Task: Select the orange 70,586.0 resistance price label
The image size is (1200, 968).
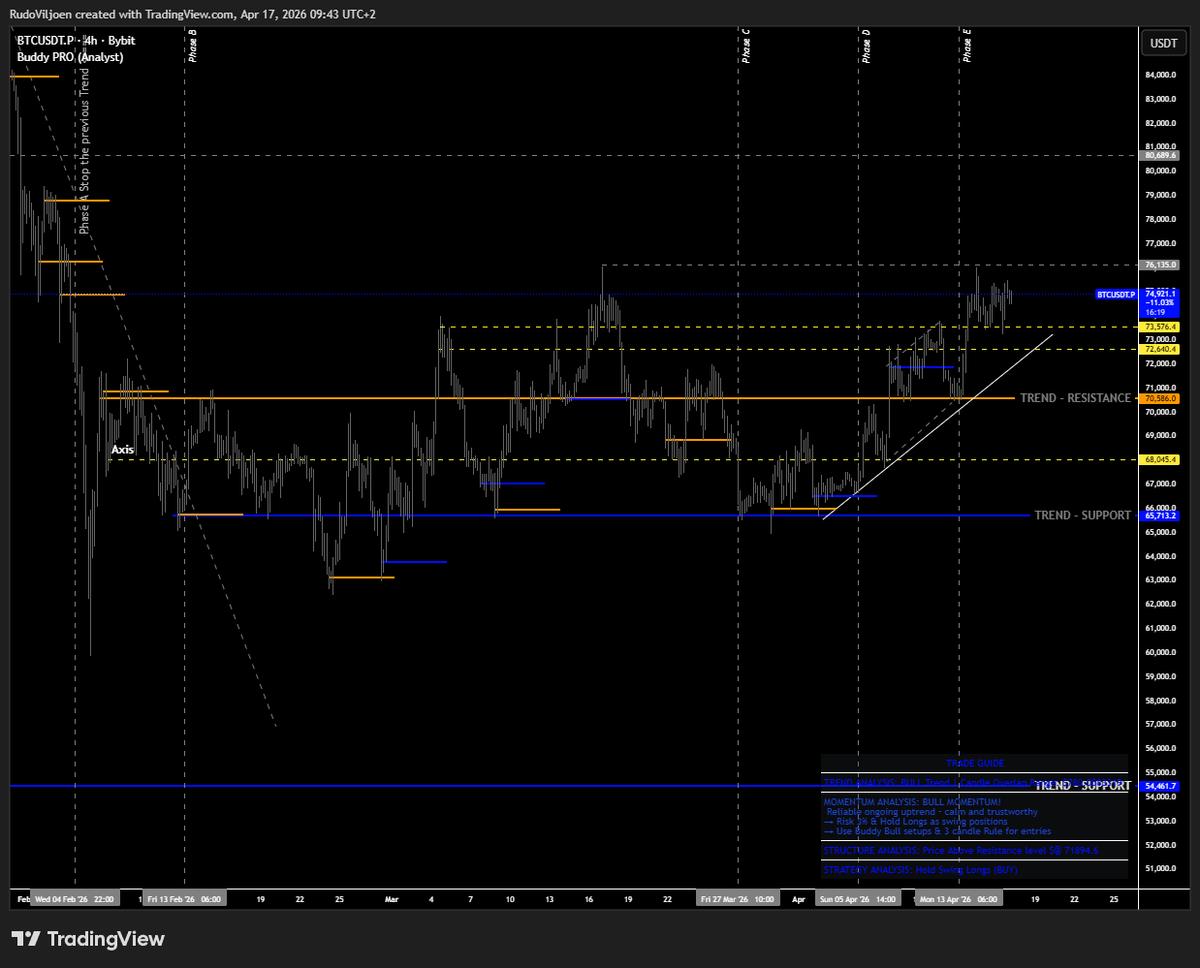Action: (1160, 398)
